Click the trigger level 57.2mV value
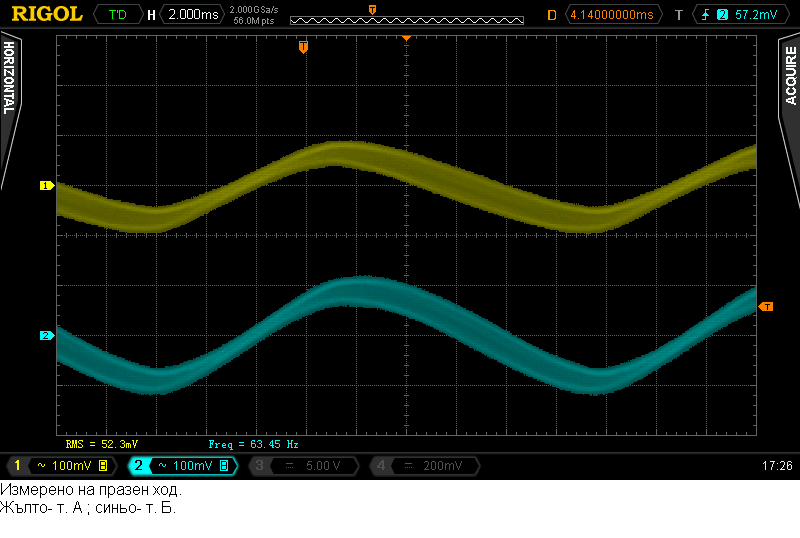 pyautogui.click(x=756, y=15)
